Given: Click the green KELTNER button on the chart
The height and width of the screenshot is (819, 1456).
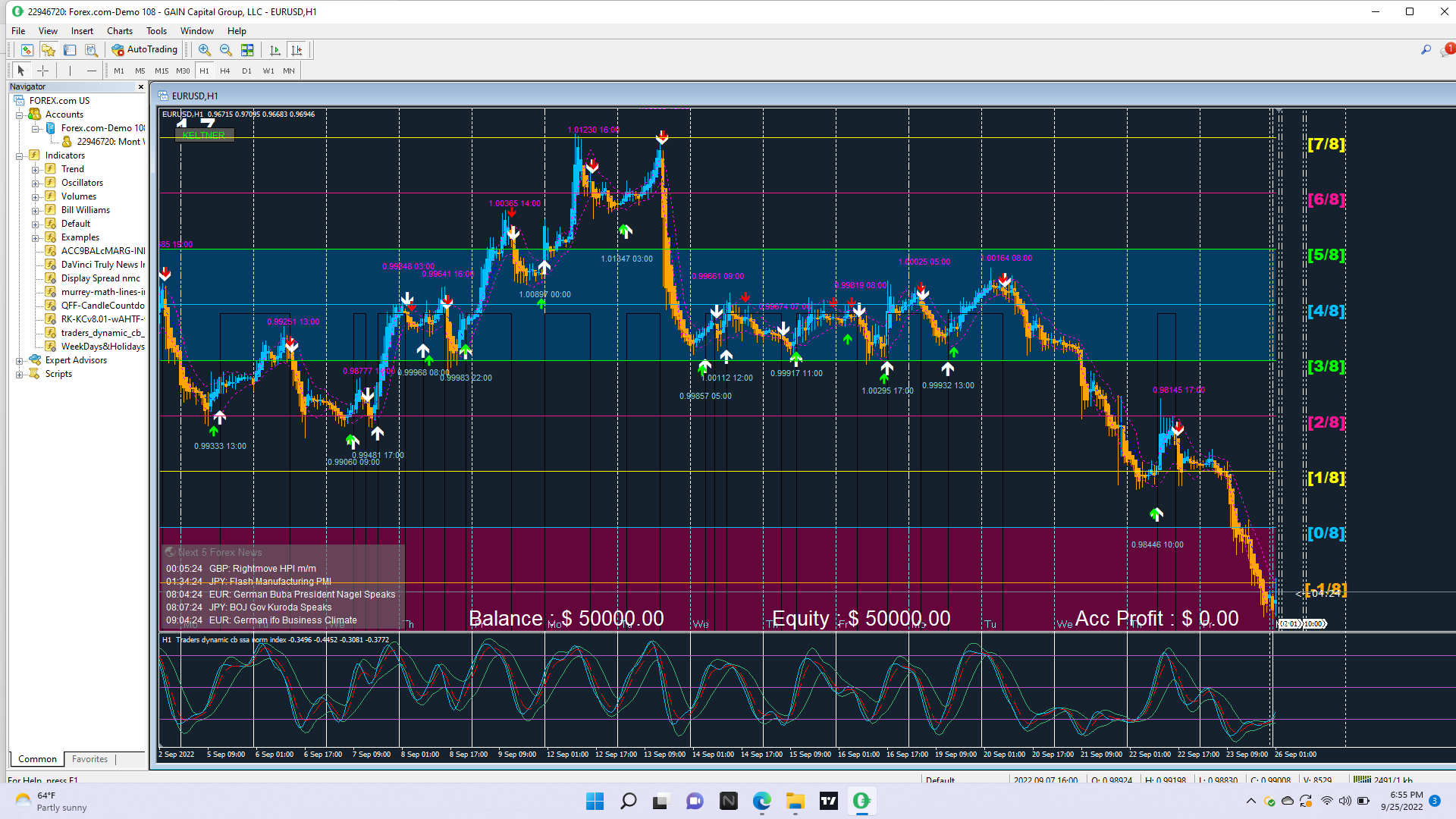Looking at the screenshot, I should tap(204, 135).
